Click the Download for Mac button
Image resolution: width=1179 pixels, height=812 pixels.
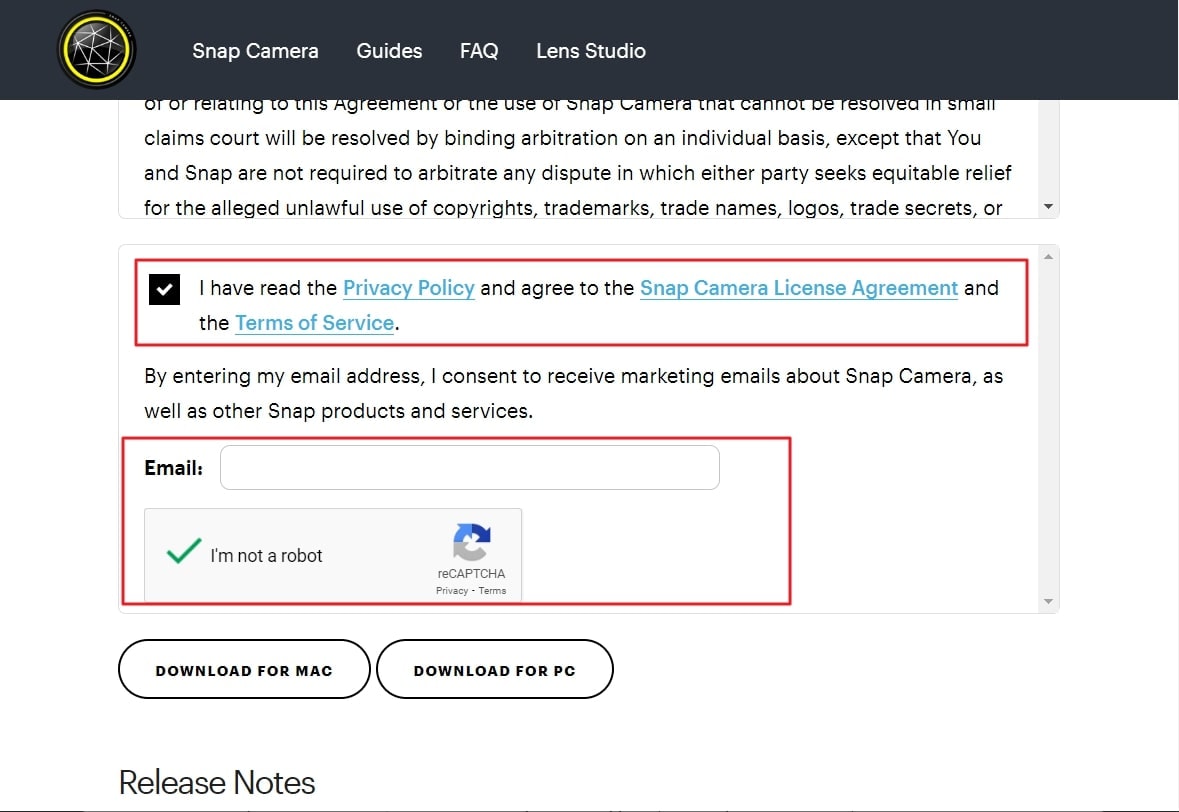point(244,669)
